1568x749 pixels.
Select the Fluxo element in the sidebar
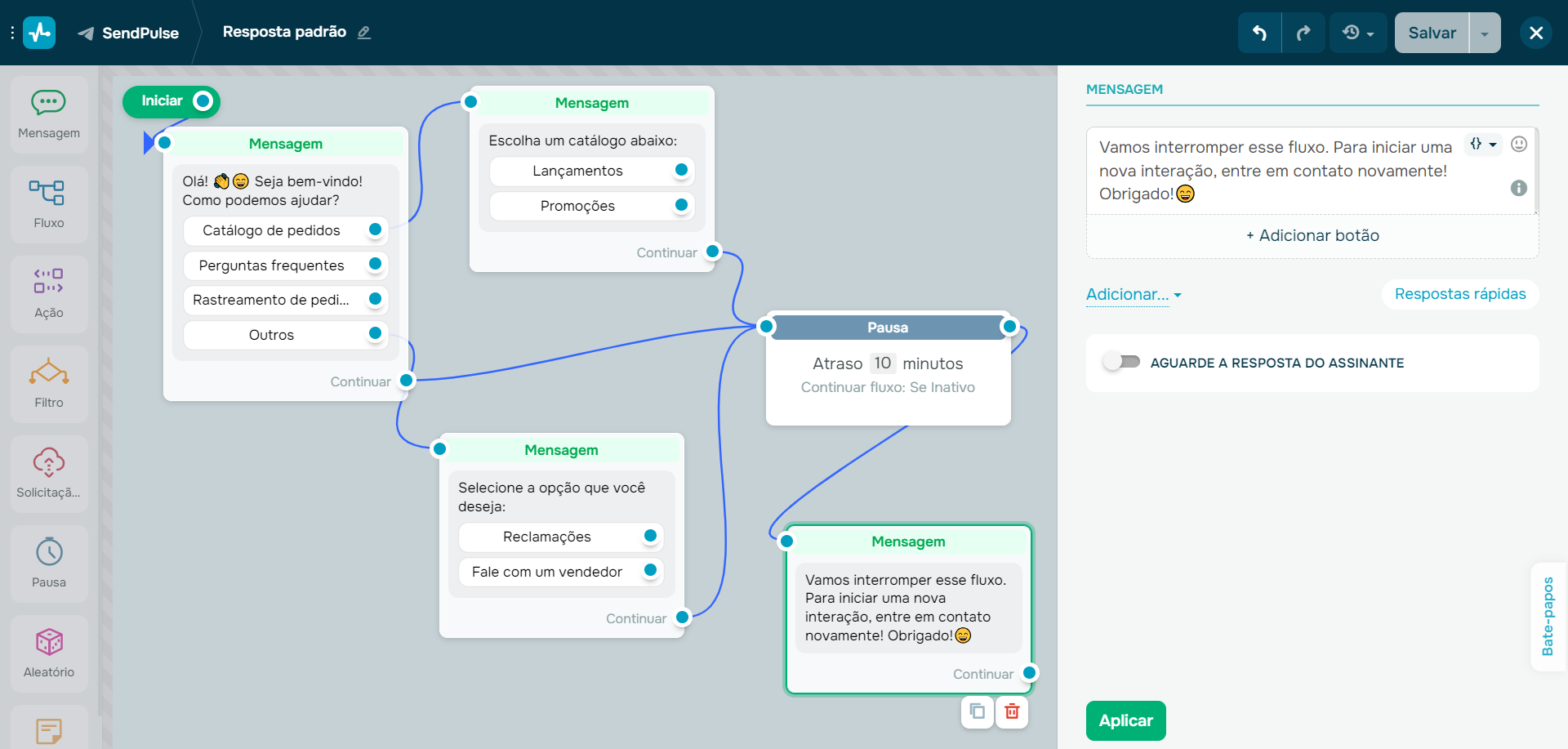[48, 204]
